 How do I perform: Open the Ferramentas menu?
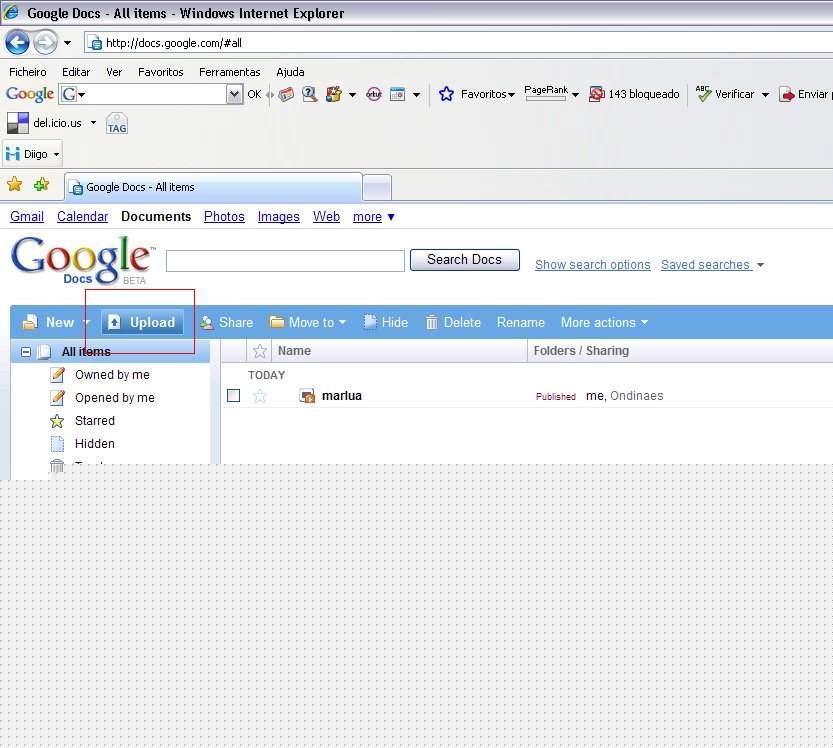[x=230, y=72]
